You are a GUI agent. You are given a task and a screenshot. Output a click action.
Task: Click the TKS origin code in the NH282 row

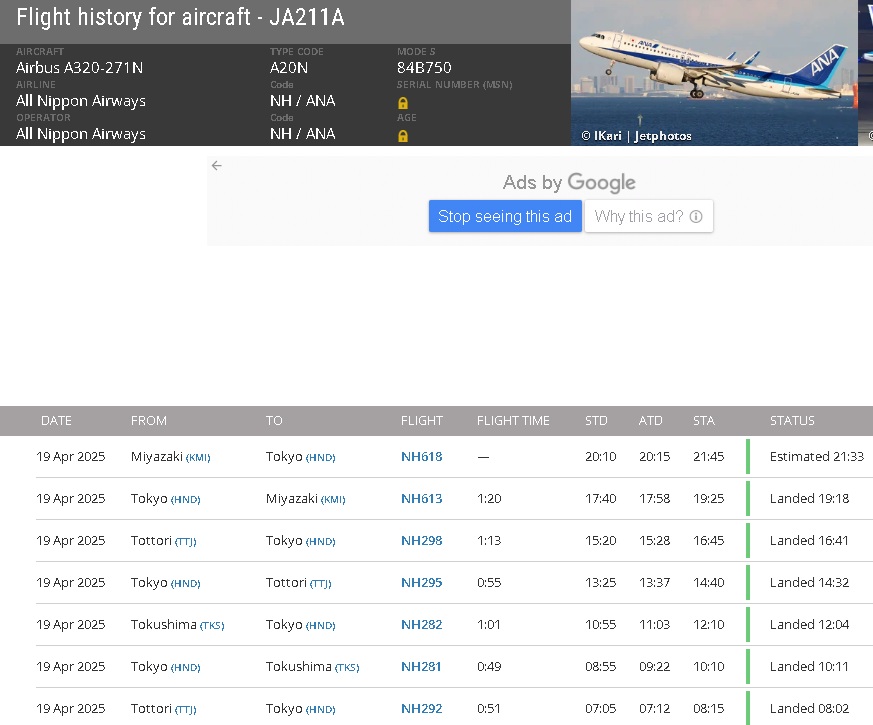[212, 626]
